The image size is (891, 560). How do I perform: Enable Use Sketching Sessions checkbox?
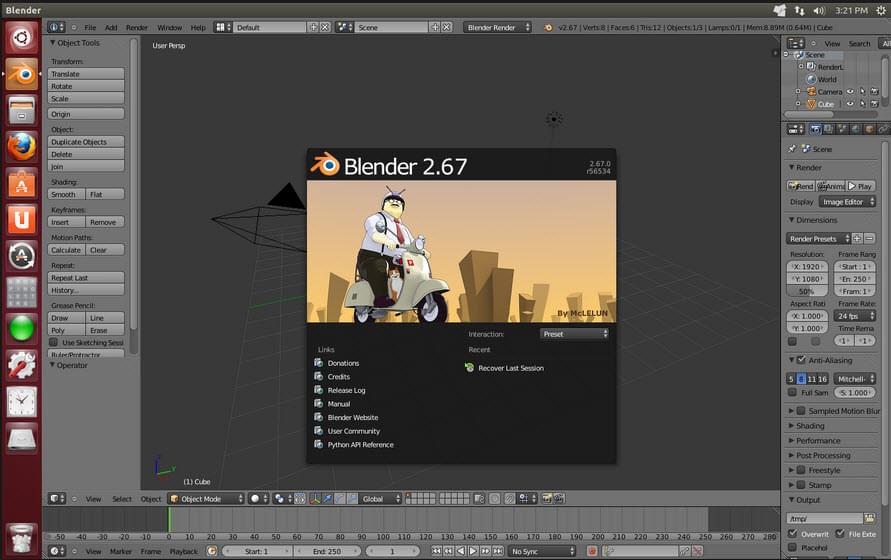click(53, 342)
